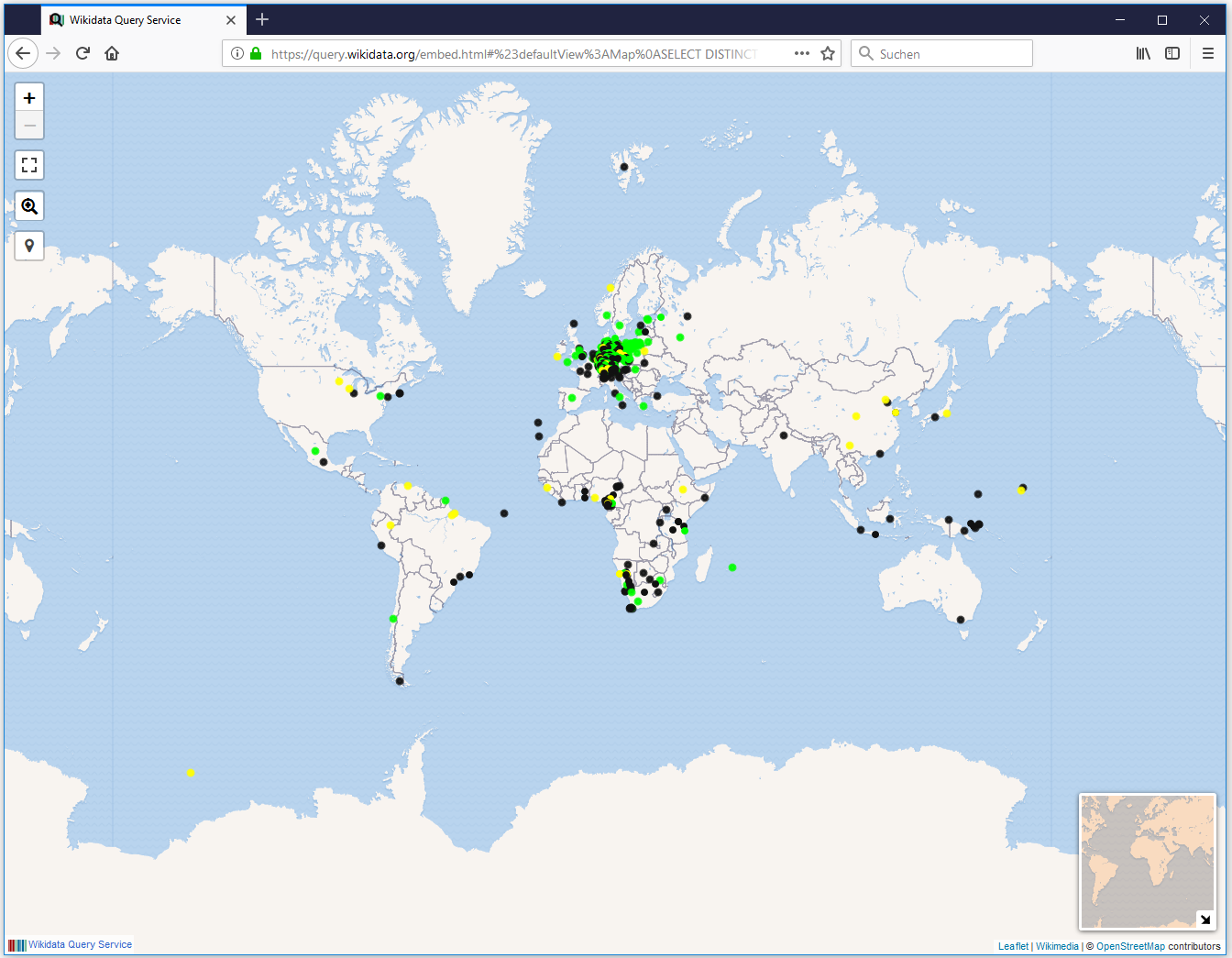Open the map search magnifier tool
The image size is (1232, 958).
[x=29, y=206]
